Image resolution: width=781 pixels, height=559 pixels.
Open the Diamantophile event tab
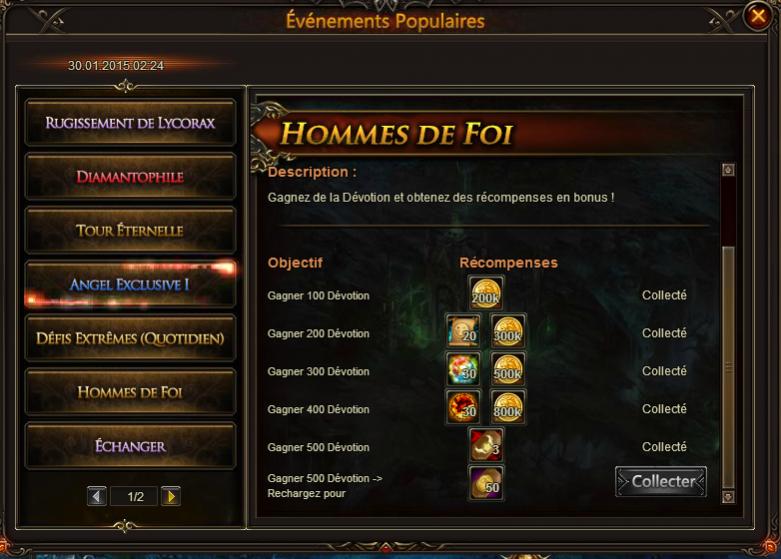click(130, 176)
